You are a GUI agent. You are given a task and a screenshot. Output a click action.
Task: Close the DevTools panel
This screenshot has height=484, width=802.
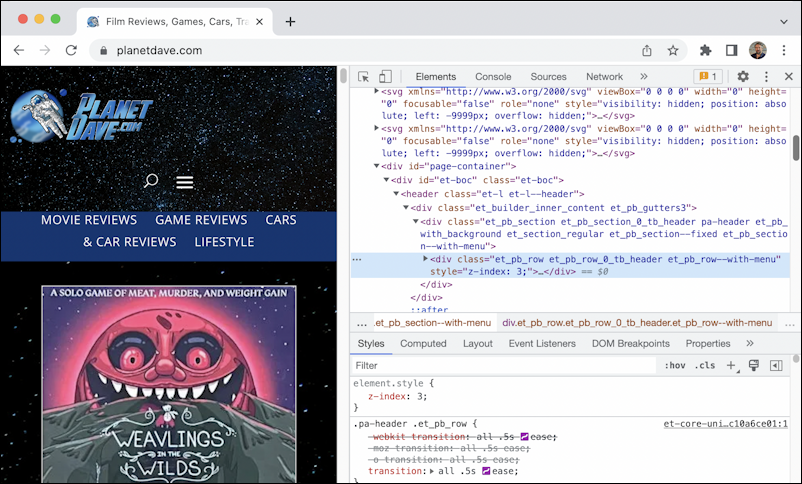(789, 77)
